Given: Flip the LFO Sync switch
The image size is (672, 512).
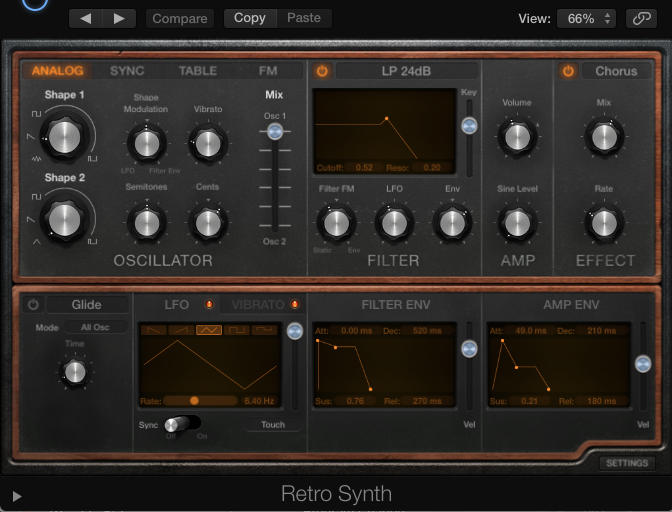Looking at the screenshot, I should click(183, 424).
